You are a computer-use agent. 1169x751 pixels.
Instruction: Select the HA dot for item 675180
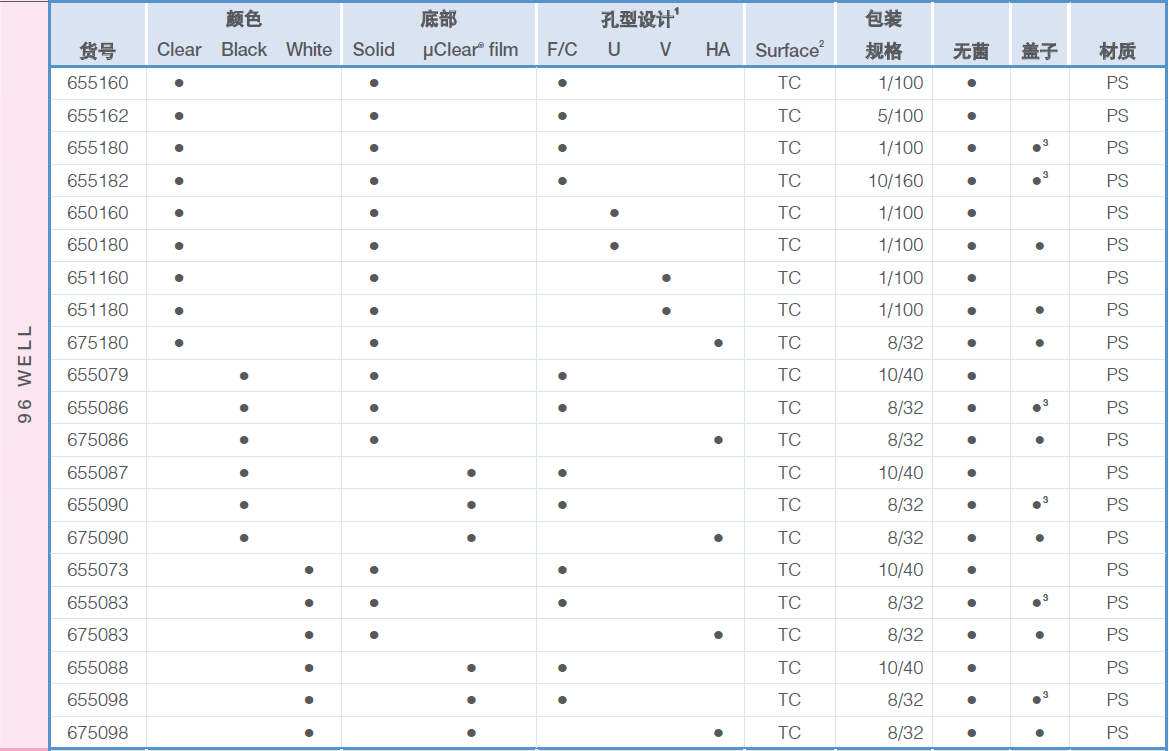click(x=716, y=343)
